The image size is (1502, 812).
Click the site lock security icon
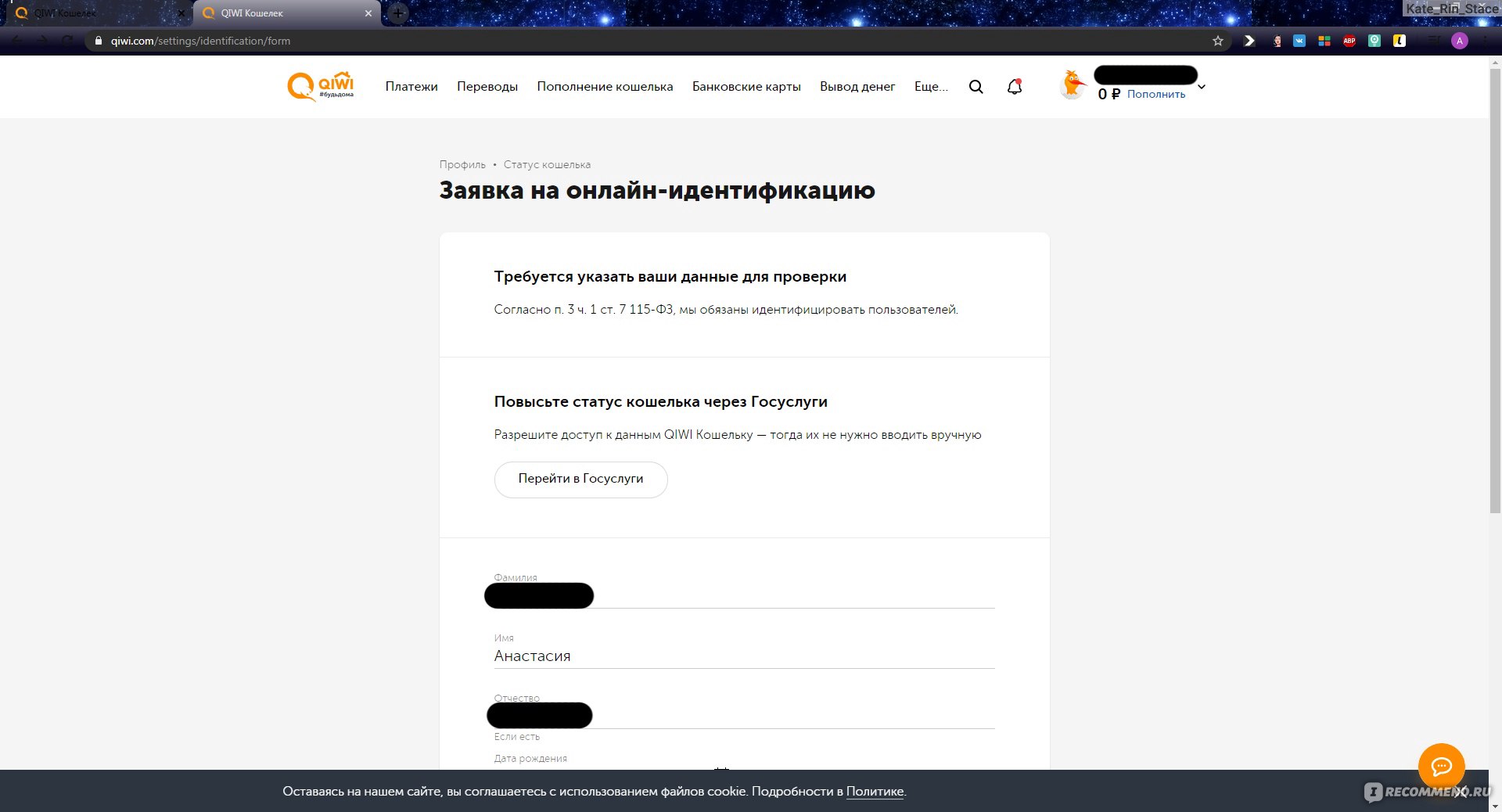pos(98,41)
